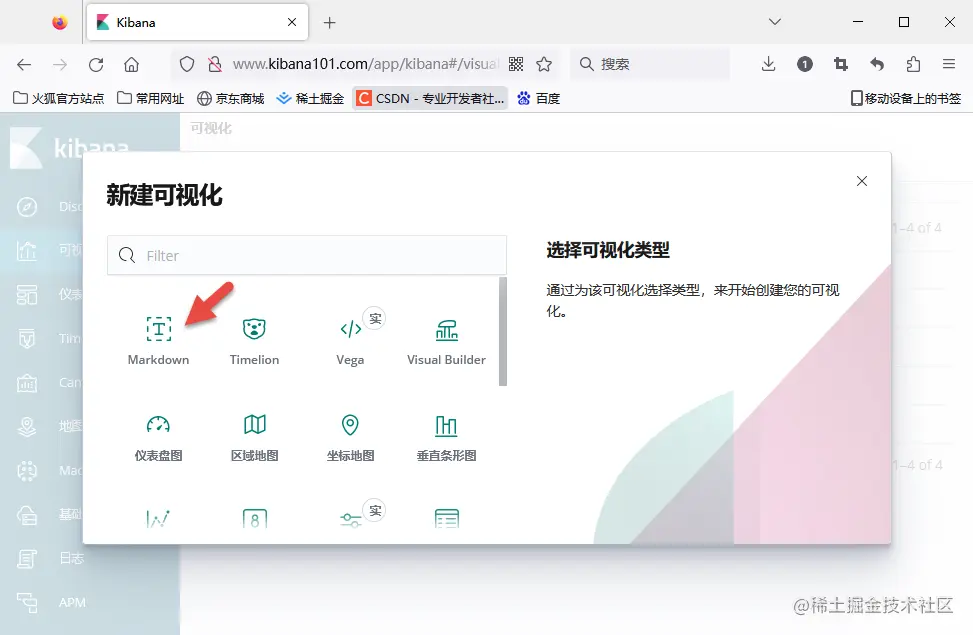Expand the list all tabs dropdown
This screenshot has width=973, height=635.
774,22
